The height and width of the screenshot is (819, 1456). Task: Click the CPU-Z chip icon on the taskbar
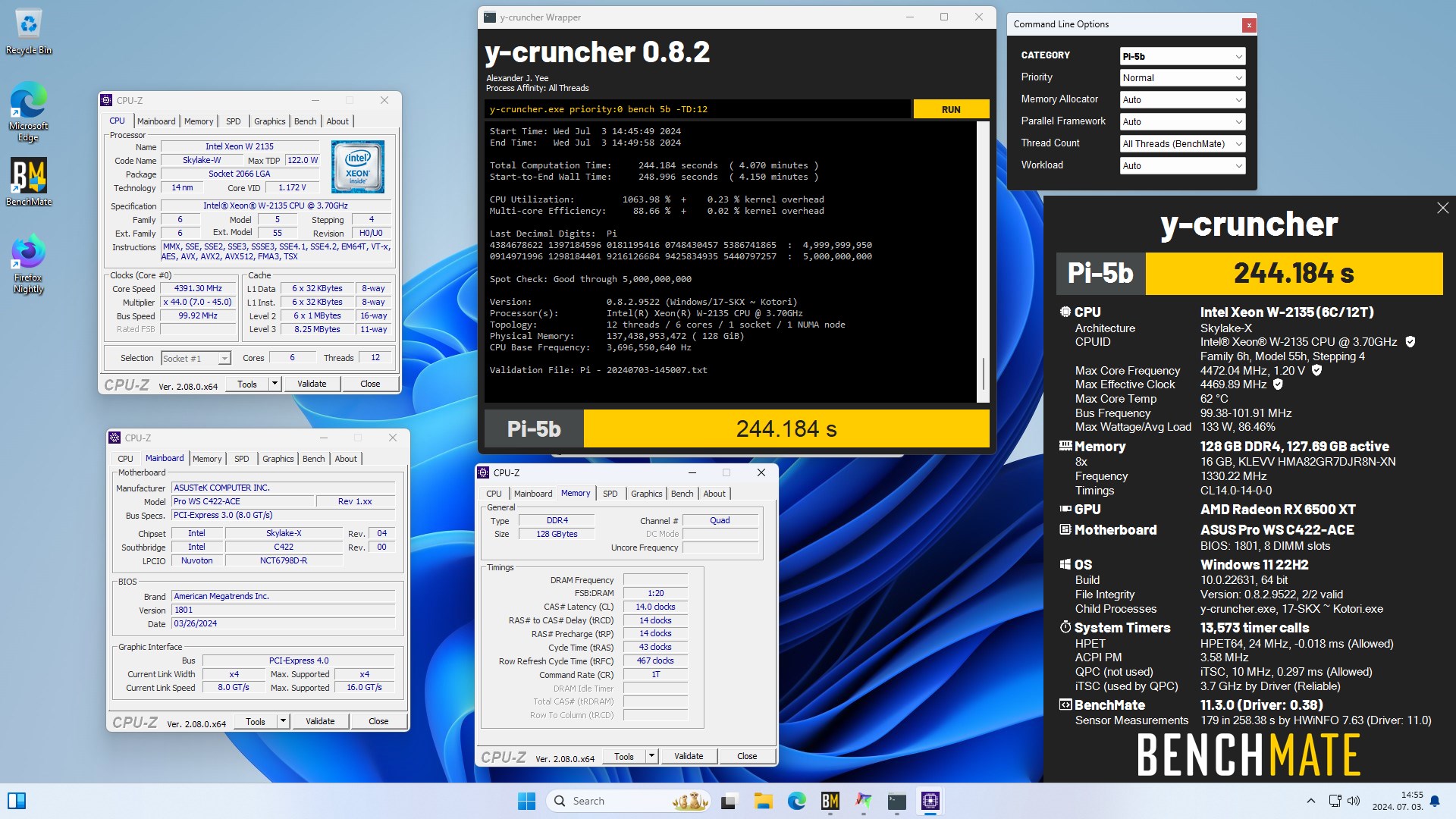930,801
